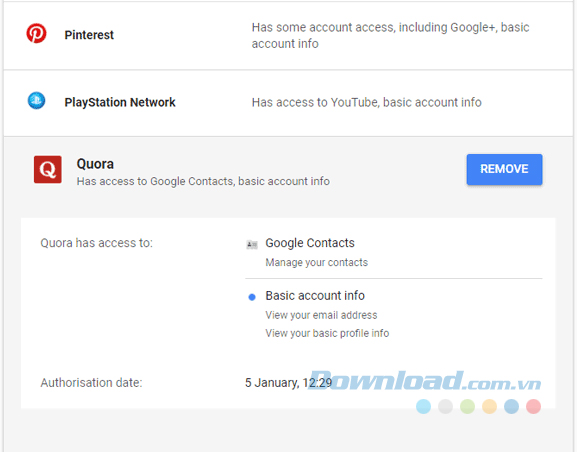Click 'View your basic profile info' text
Image resolution: width=577 pixels, height=452 pixels.
327,333
